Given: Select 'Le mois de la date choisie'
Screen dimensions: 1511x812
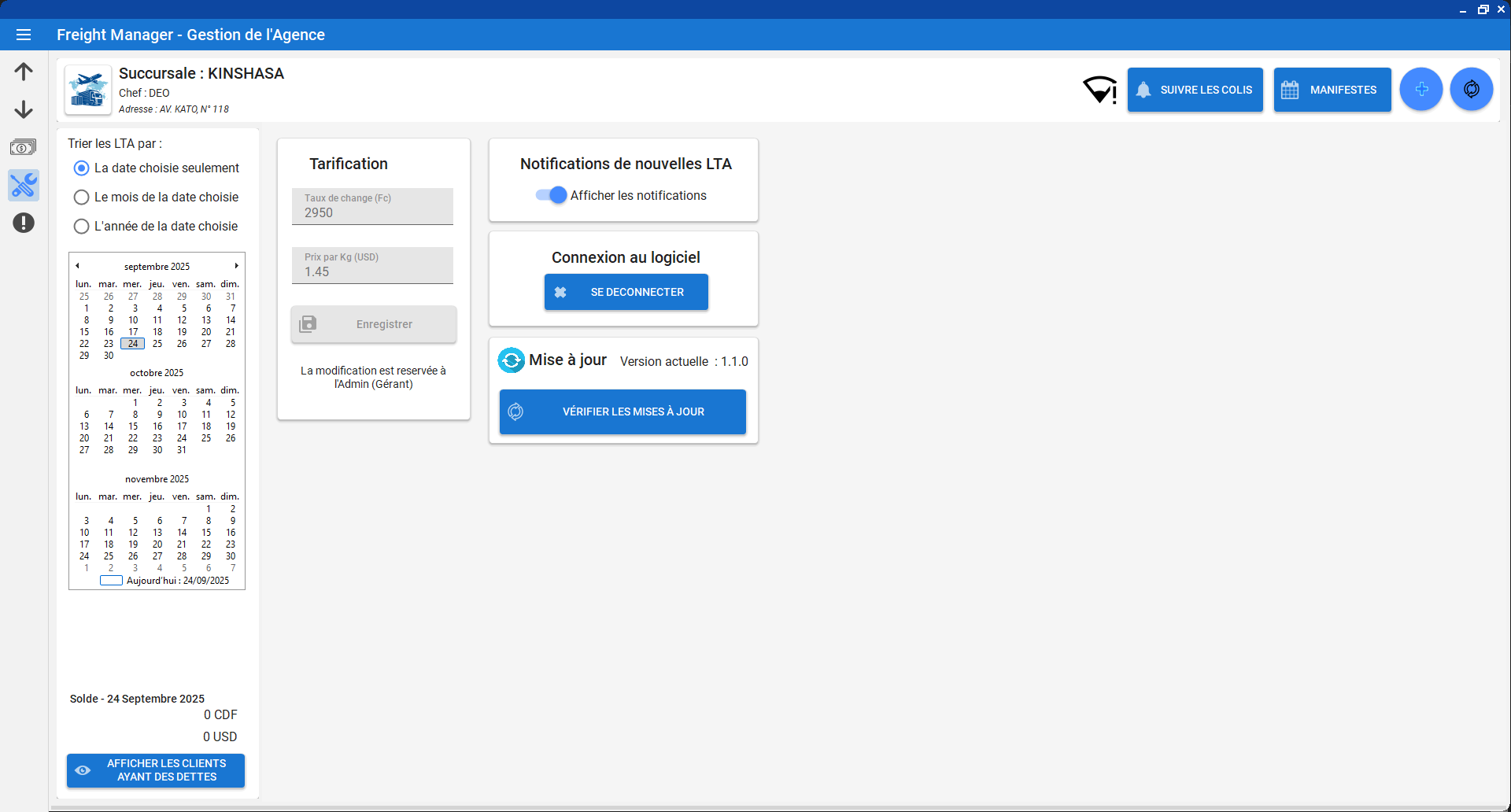Looking at the screenshot, I should [81, 197].
